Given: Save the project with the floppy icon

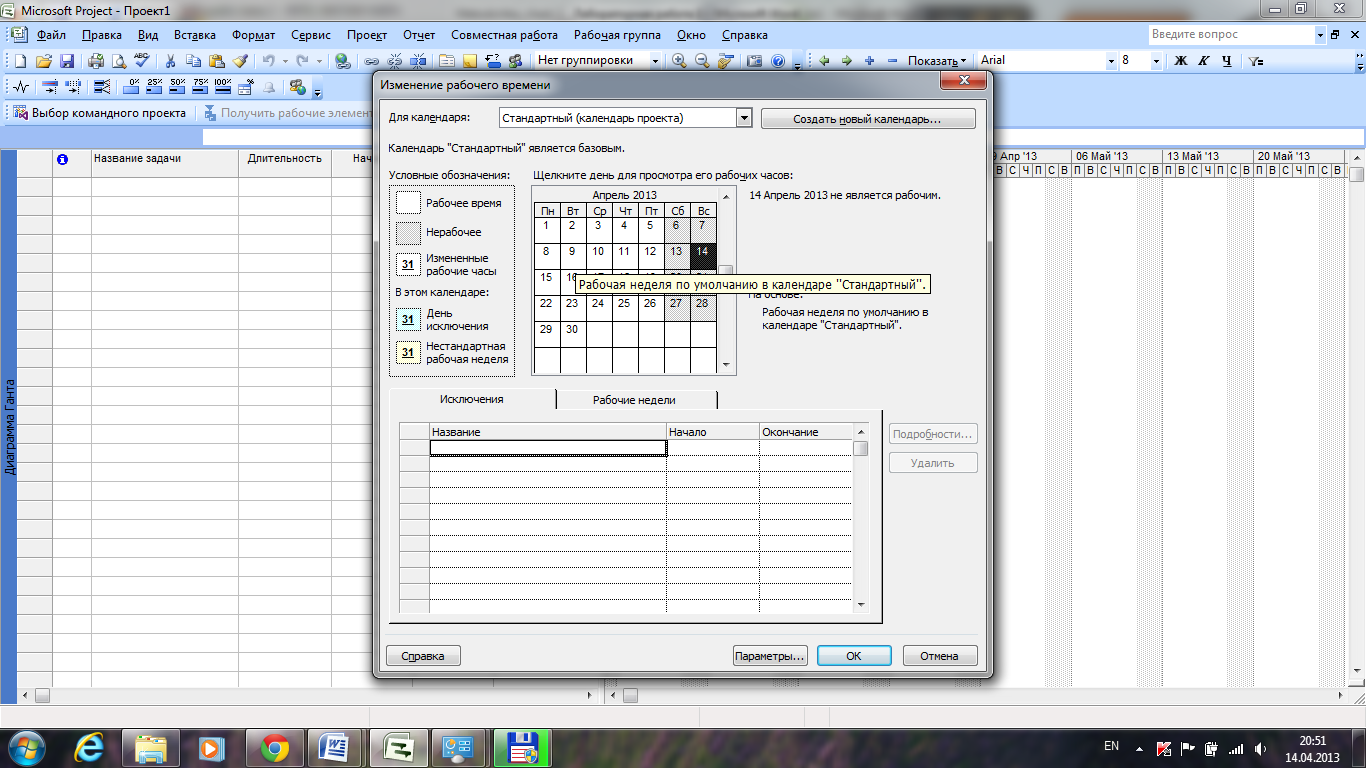Looking at the screenshot, I should [68, 61].
